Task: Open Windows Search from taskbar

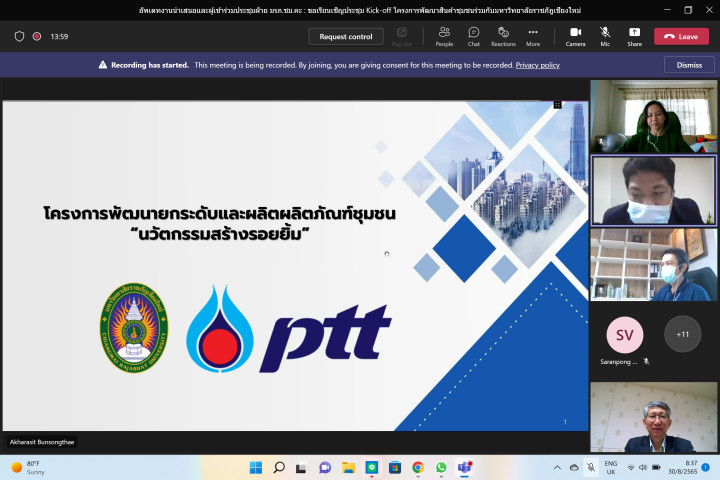Action: [x=279, y=468]
